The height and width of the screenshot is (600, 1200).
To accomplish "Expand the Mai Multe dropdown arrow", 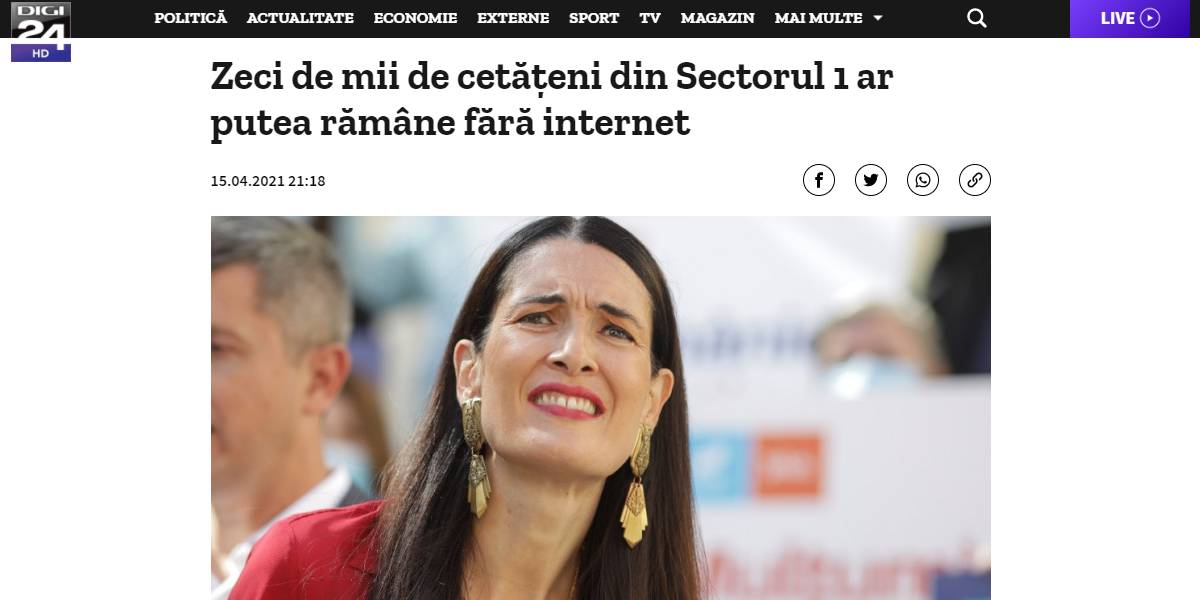I will [878, 18].
